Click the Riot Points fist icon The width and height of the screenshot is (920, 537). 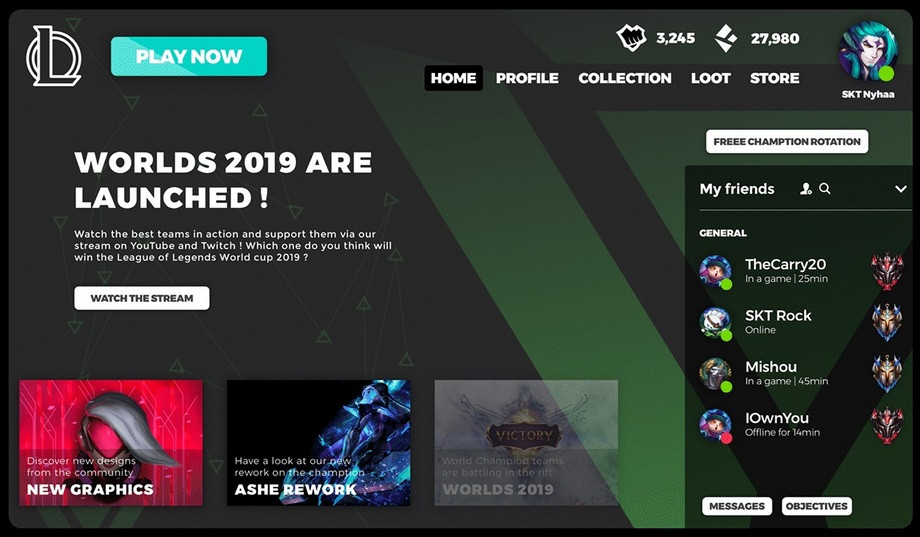[x=631, y=38]
